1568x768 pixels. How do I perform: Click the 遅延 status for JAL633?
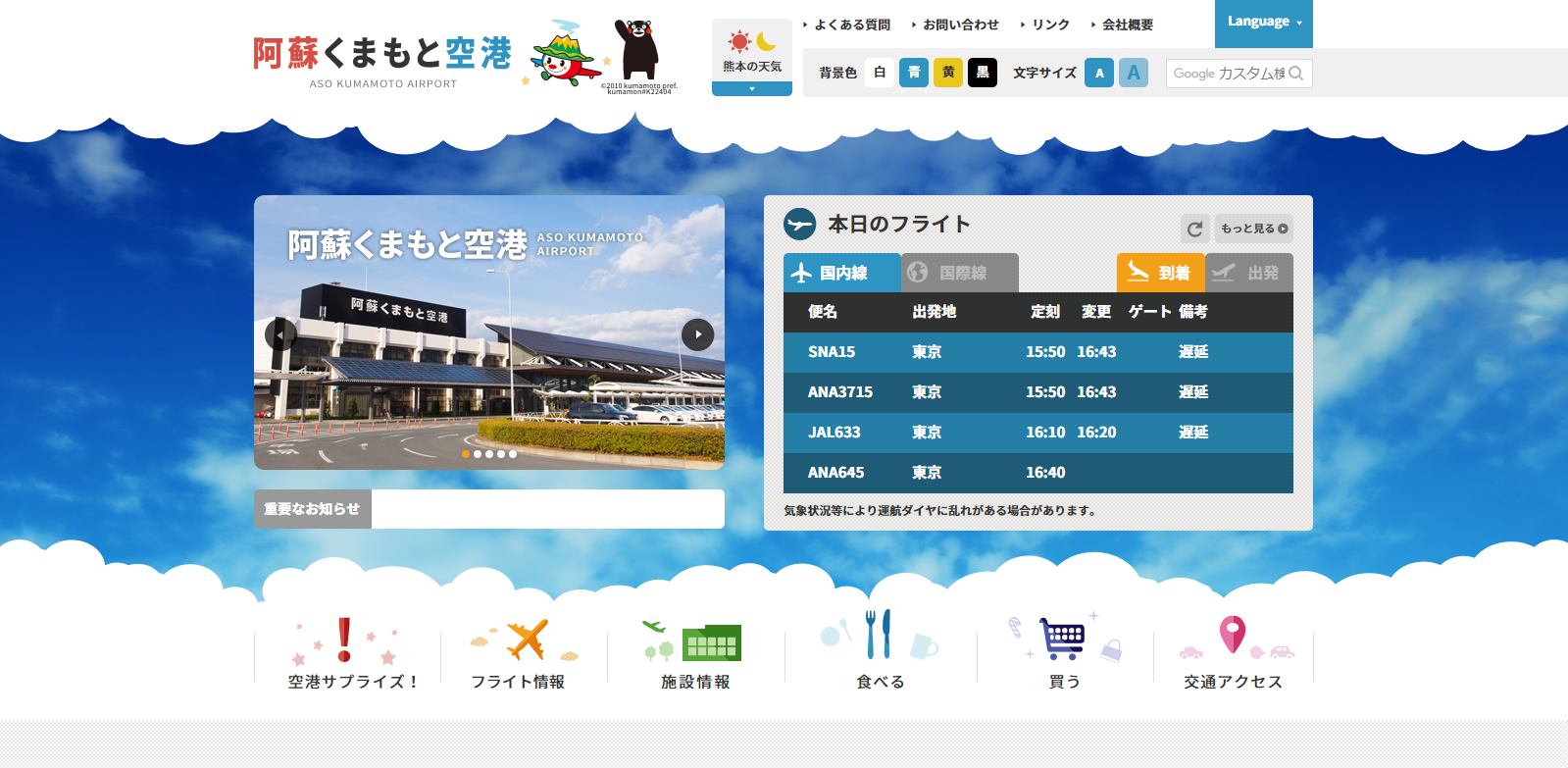pos(1193,433)
